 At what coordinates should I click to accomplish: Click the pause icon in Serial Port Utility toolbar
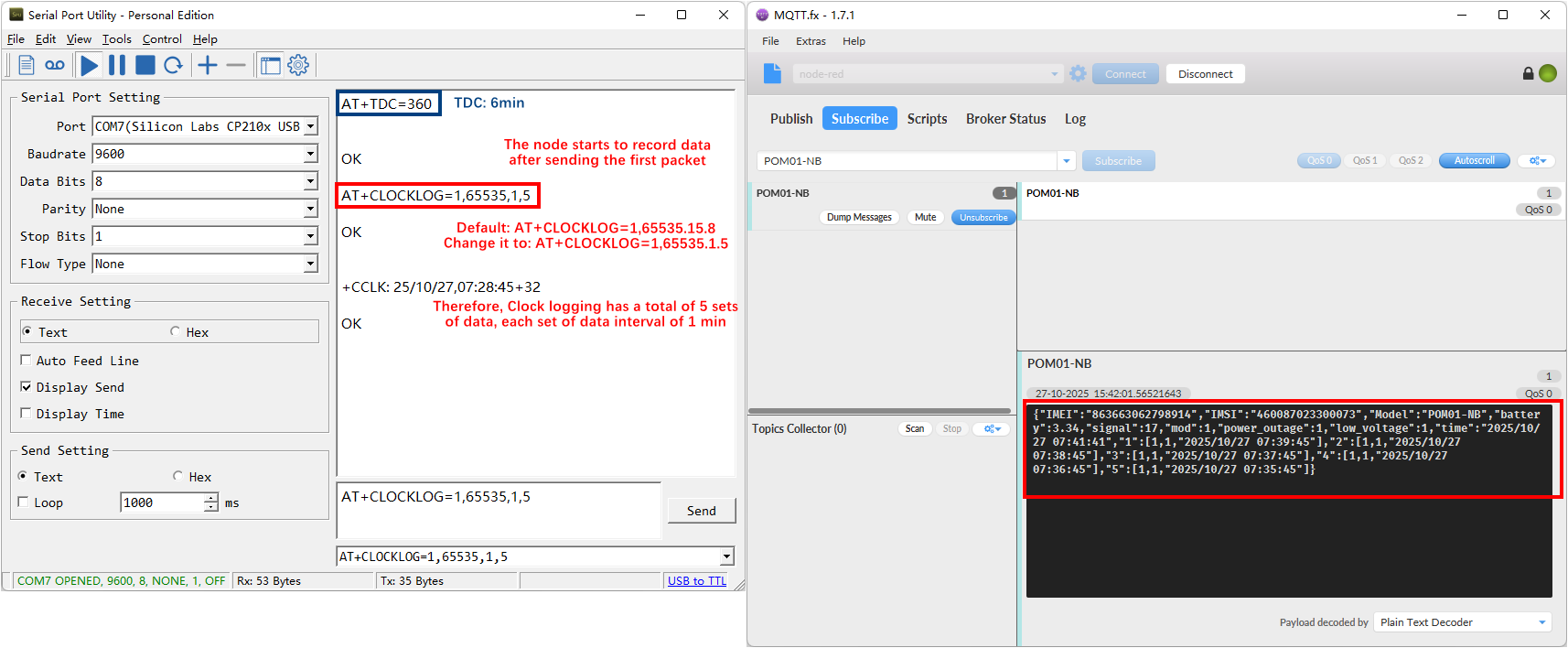117,65
